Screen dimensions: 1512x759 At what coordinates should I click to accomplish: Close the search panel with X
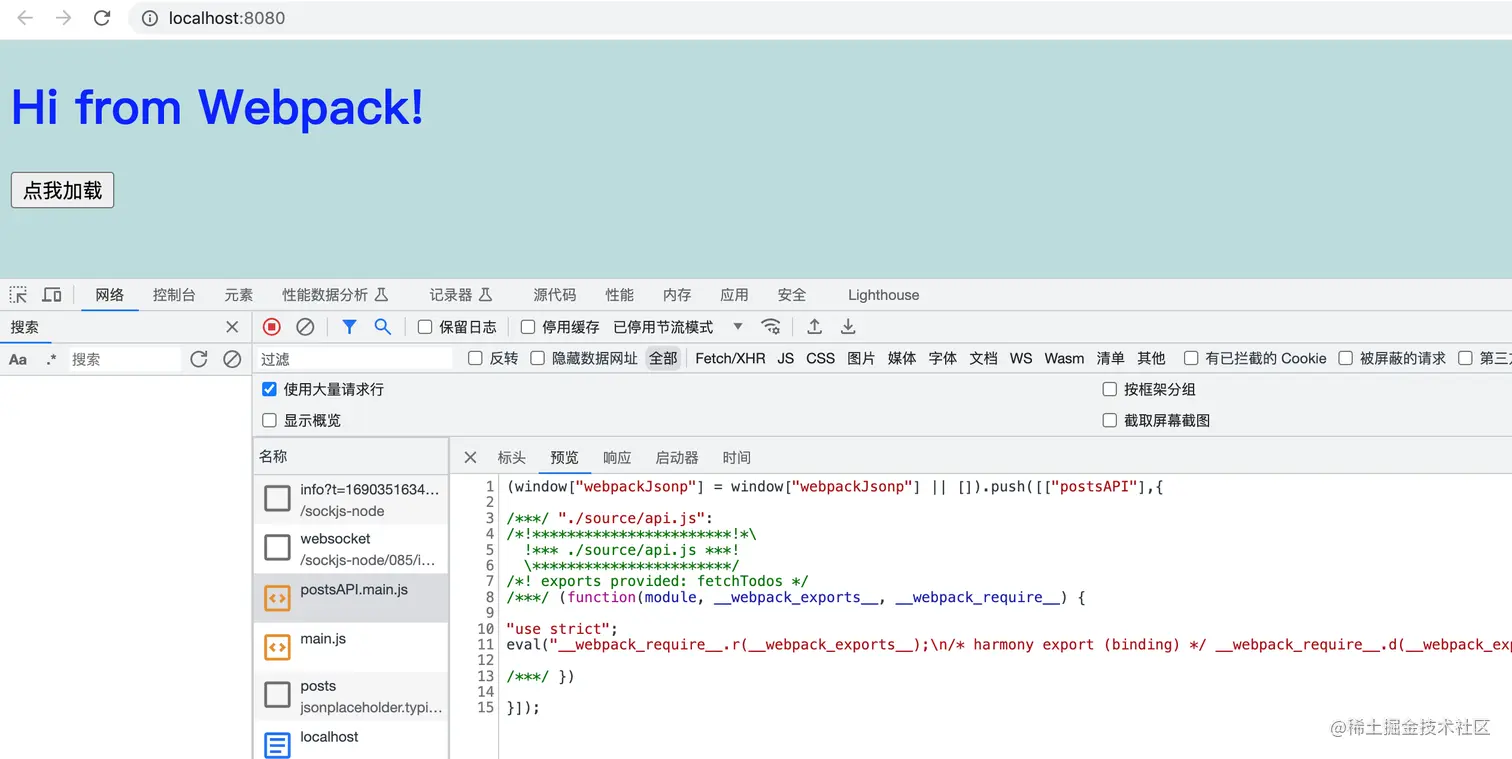point(232,327)
